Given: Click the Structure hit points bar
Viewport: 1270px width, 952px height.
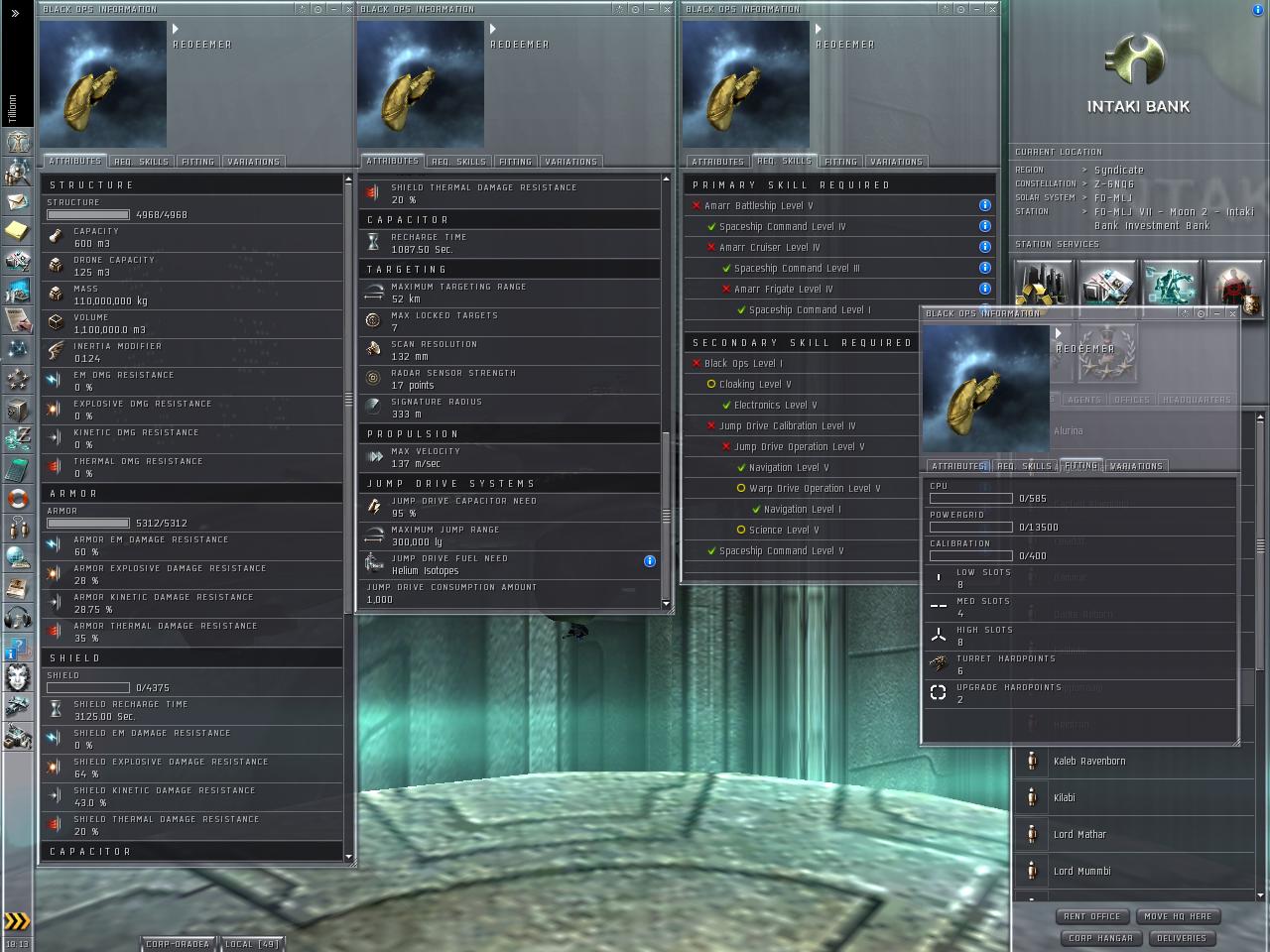Looking at the screenshot, I should coord(88,214).
